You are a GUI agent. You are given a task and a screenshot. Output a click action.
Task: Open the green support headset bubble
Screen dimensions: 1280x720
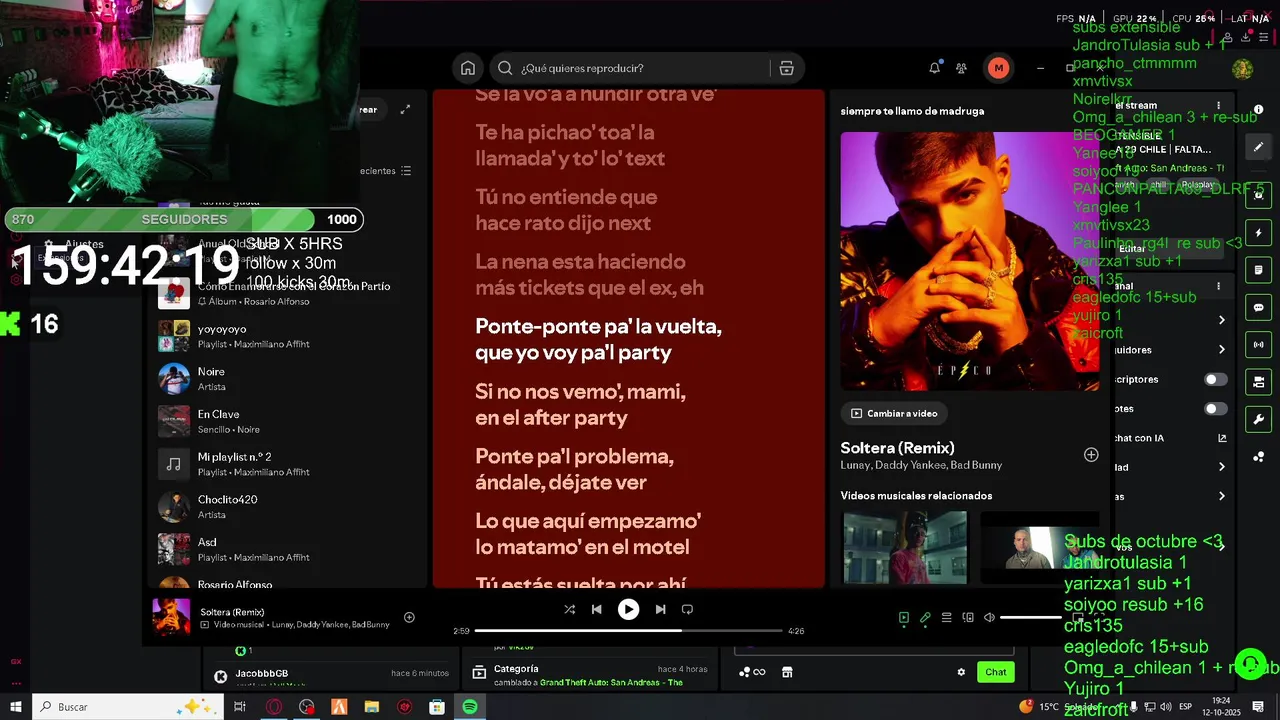[x=1250, y=664]
